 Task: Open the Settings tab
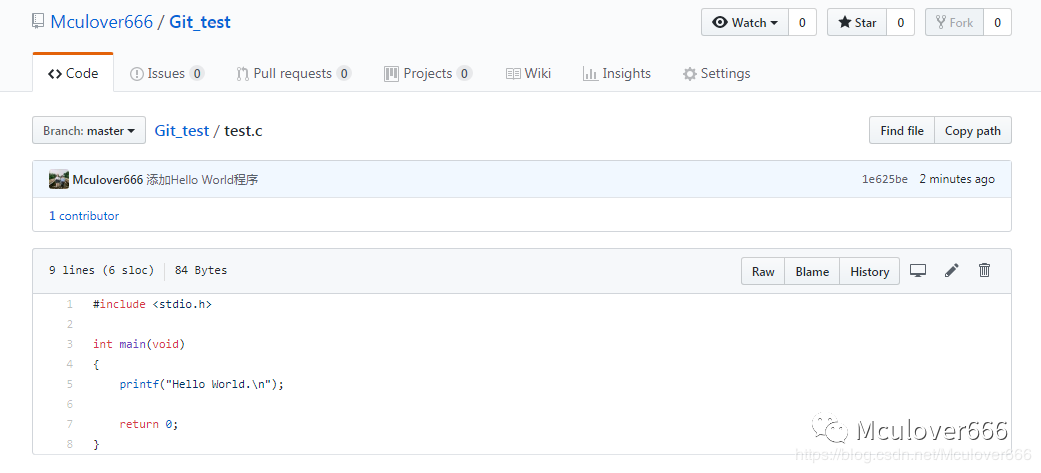[716, 73]
